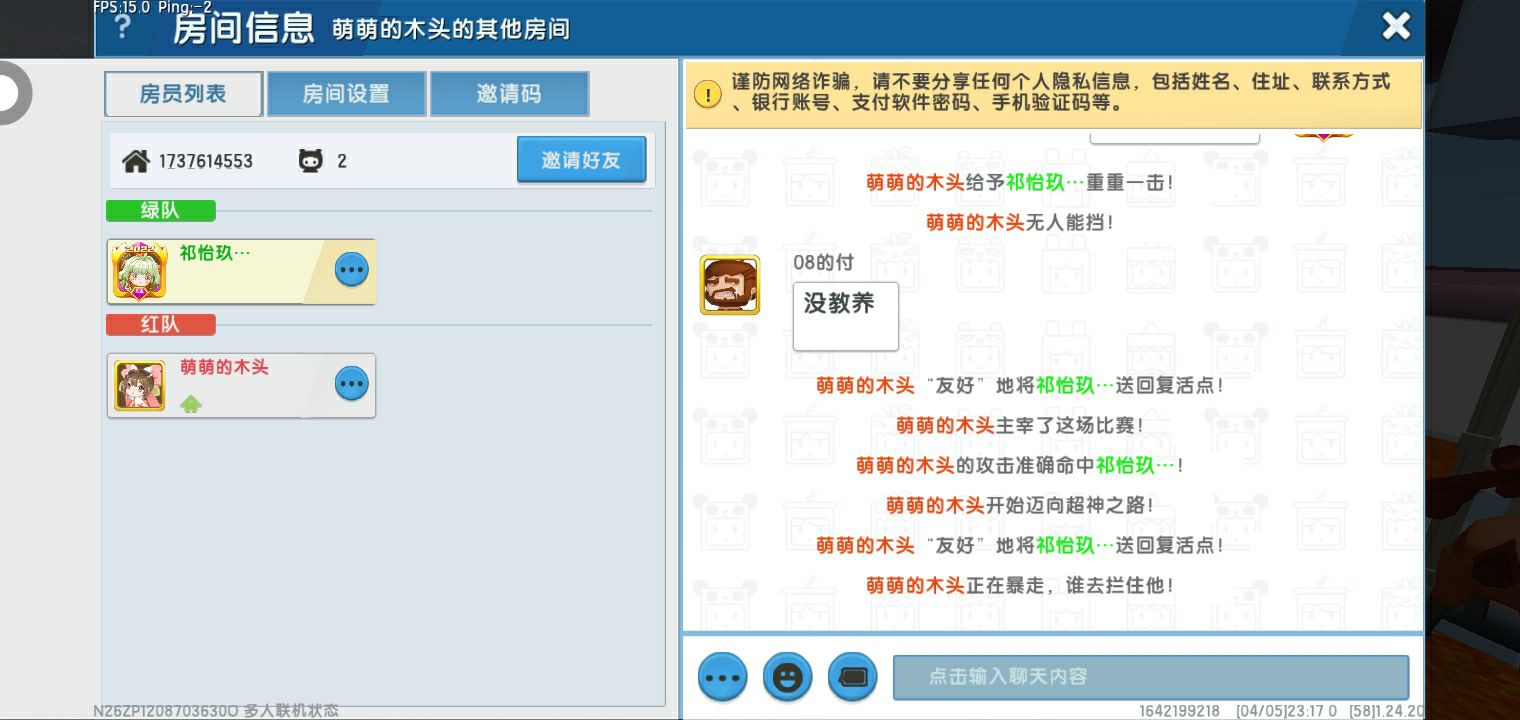This screenshot has height=720, width=1520.
Task: Open the 房间设置 tab
Action: pos(346,94)
